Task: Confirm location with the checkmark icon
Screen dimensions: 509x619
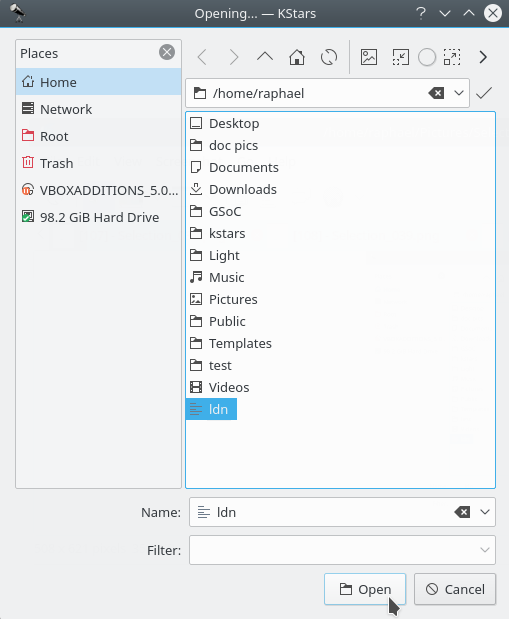Action: click(x=484, y=94)
